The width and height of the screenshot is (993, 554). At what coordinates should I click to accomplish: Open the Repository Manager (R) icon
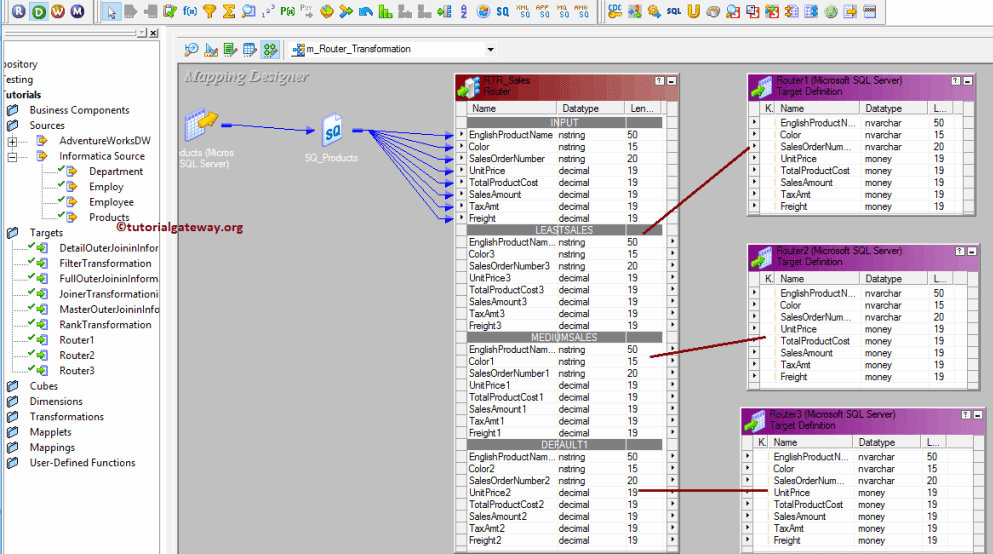pyautogui.click(x=19, y=11)
